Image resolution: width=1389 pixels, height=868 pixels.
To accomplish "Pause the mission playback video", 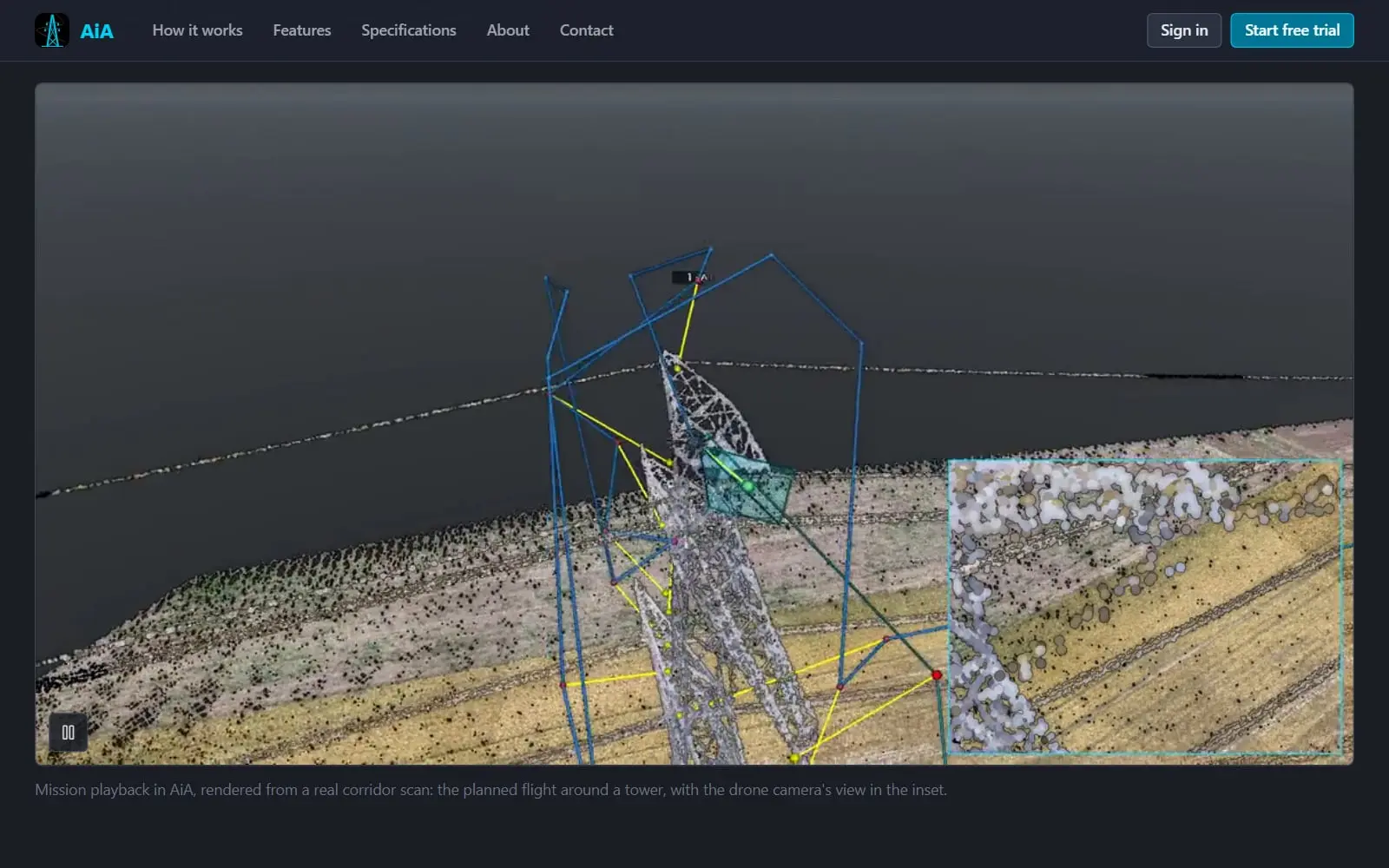I will (x=68, y=733).
